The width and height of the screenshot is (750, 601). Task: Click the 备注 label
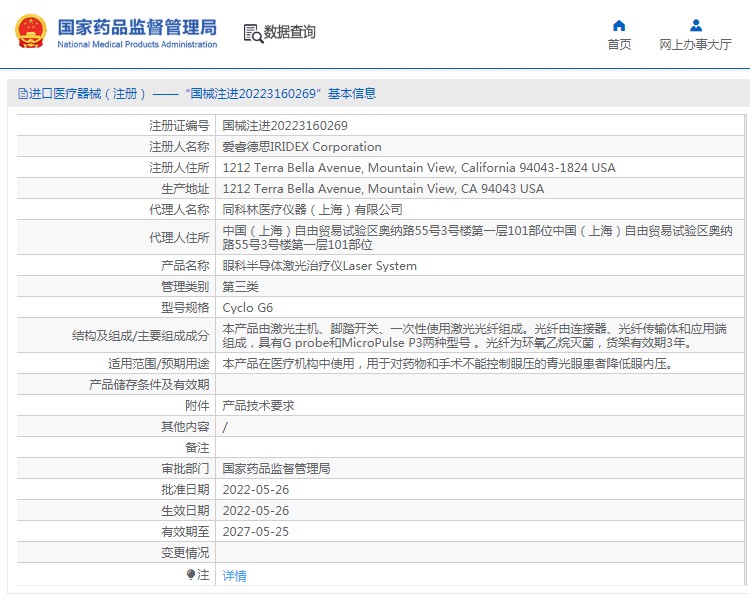pos(197,448)
